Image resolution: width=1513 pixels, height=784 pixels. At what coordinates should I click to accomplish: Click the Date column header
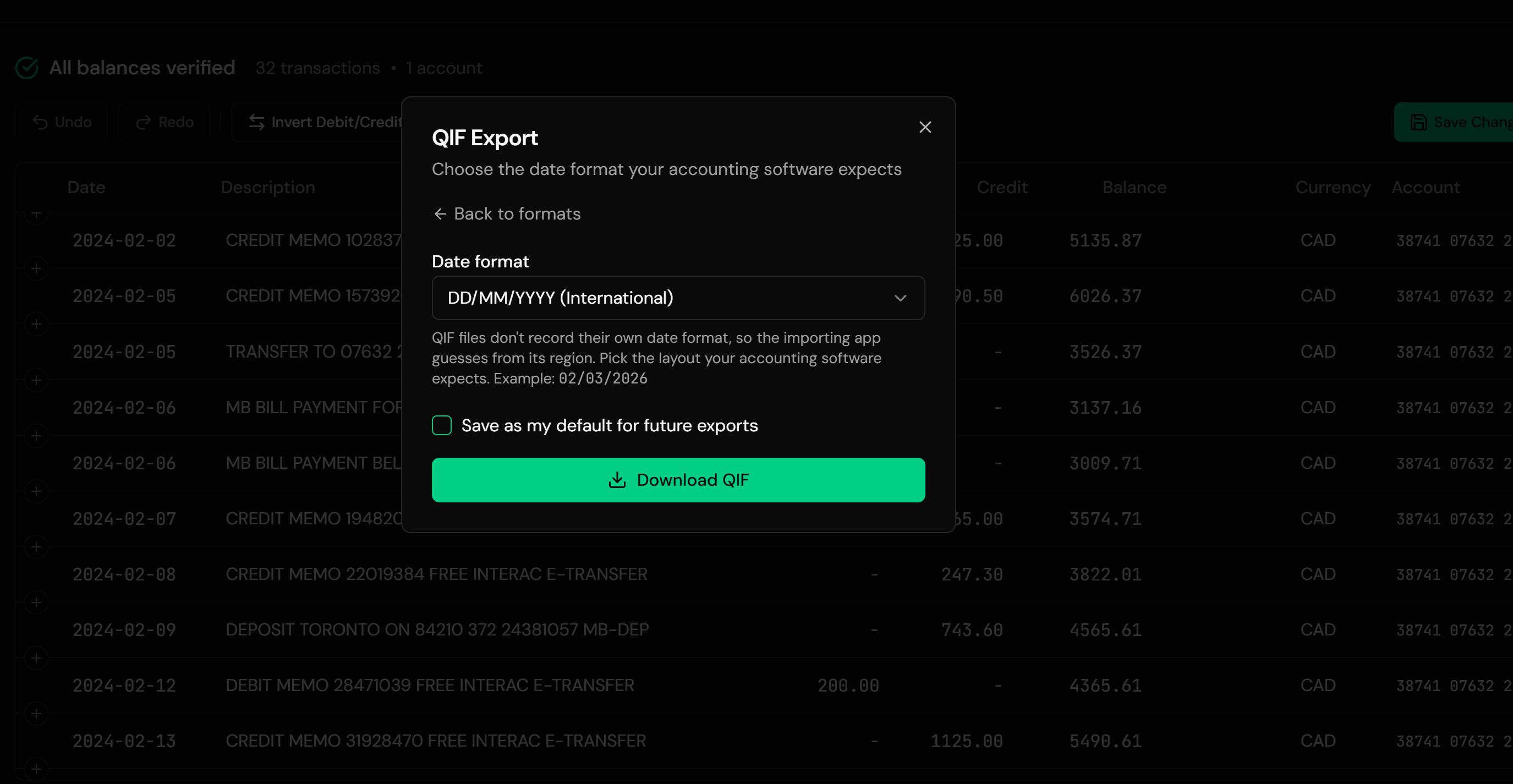click(86, 188)
